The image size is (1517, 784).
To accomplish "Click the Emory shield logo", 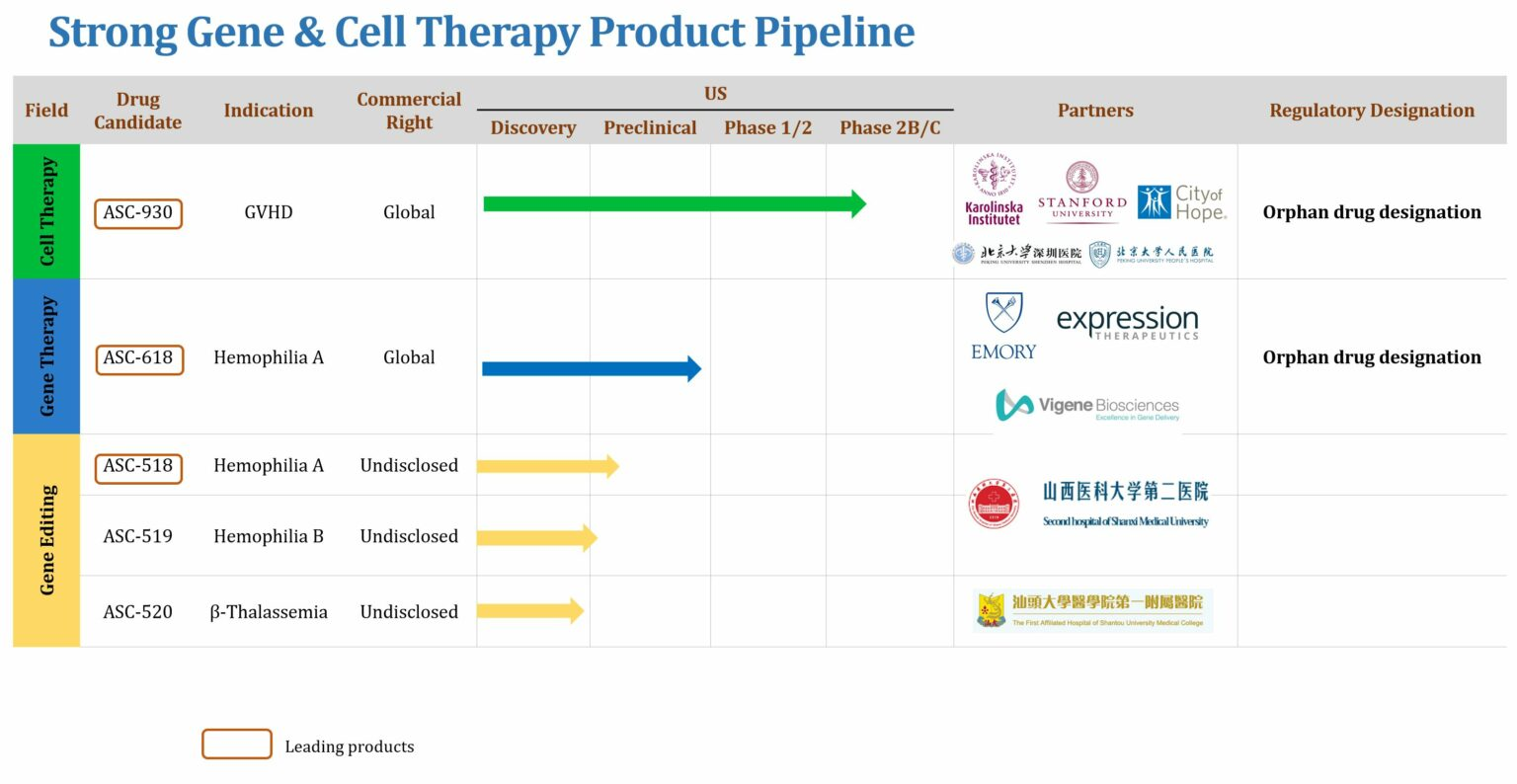I will pos(1003,327).
